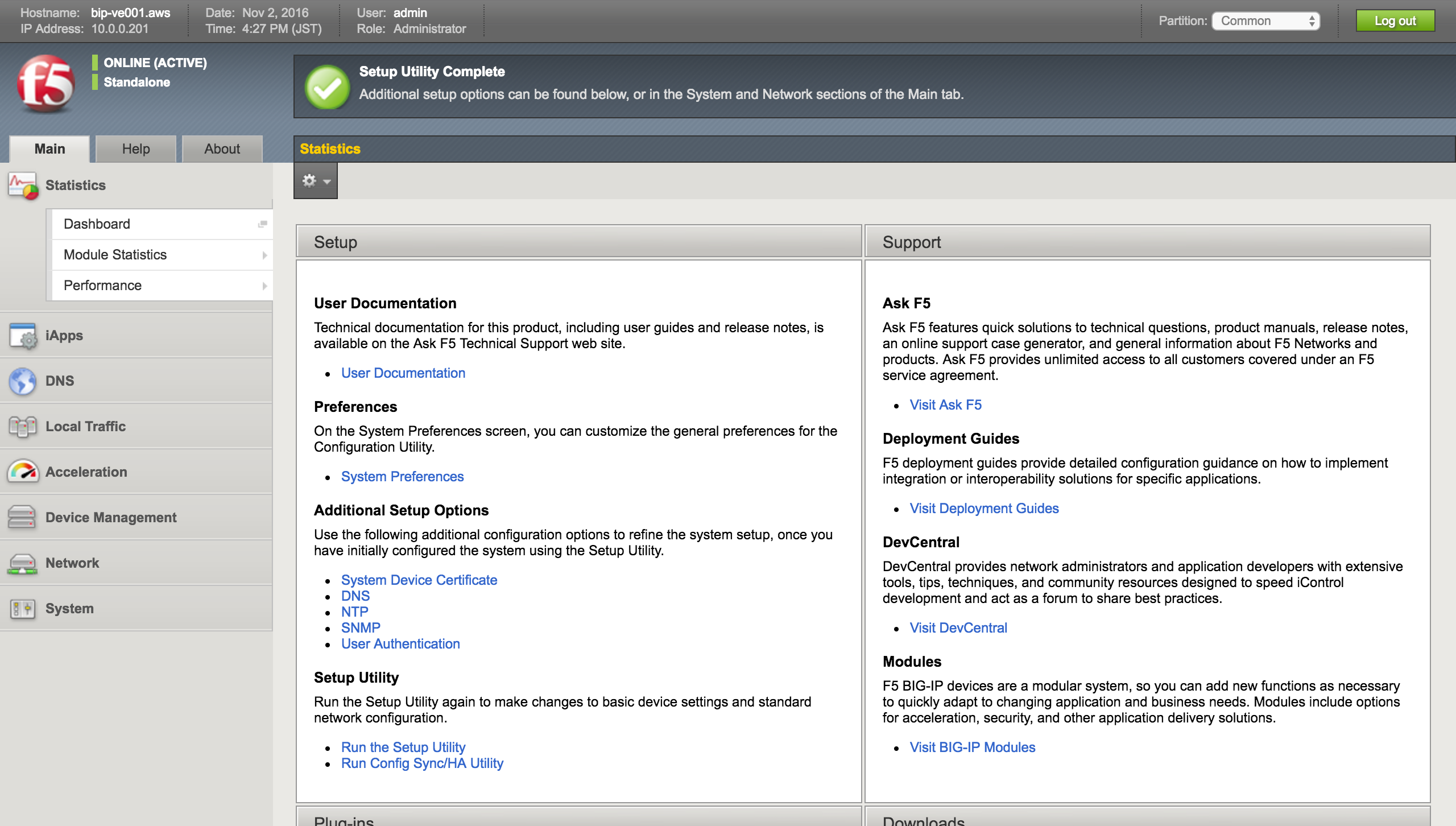Click the Acceleration gauge icon
Image resolution: width=1456 pixels, height=826 pixels.
pos(23,472)
